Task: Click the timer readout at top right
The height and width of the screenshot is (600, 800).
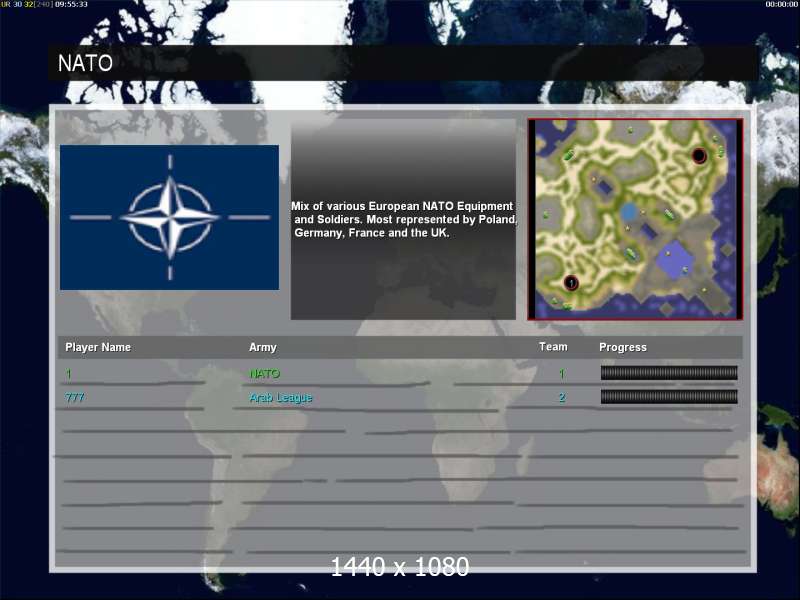Action: coord(782,4)
